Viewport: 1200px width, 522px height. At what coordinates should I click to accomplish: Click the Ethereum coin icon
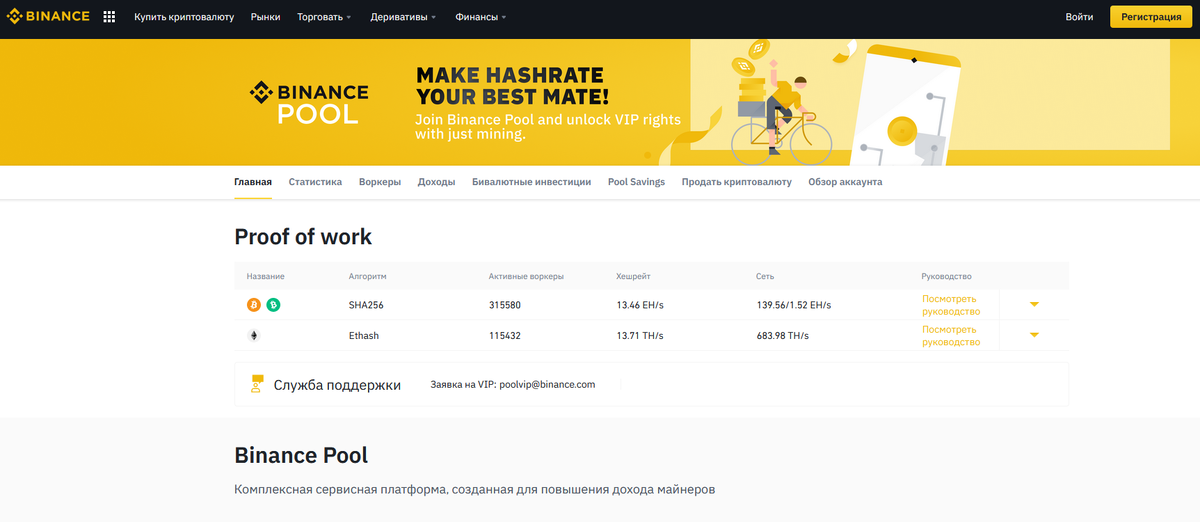tap(254, 335)
